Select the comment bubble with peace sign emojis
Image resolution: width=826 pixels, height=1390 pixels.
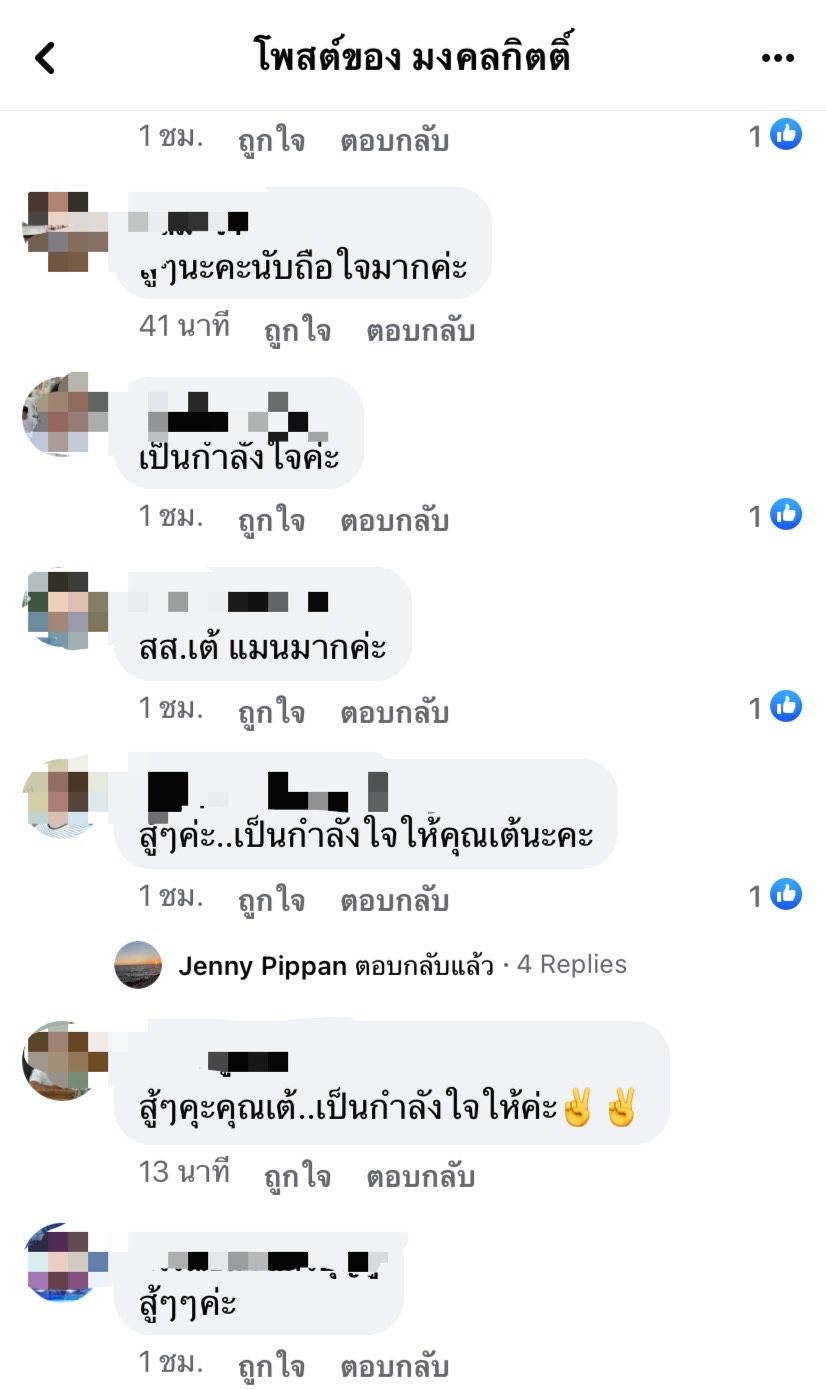click(x=392, y=1083)
